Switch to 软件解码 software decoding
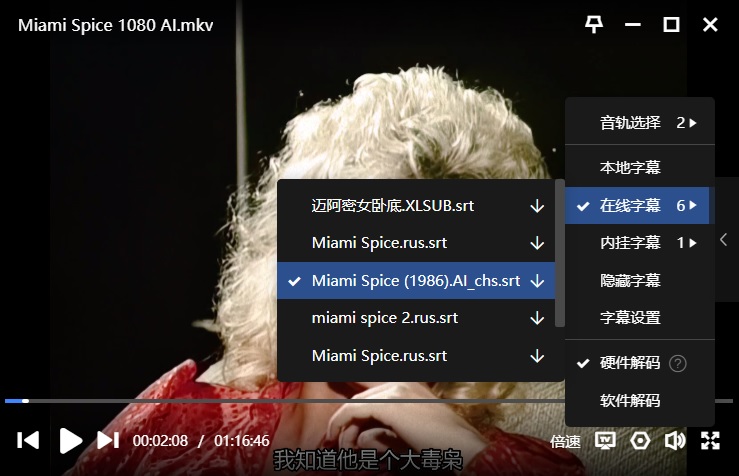739x476 pixels. pos(630,401)
